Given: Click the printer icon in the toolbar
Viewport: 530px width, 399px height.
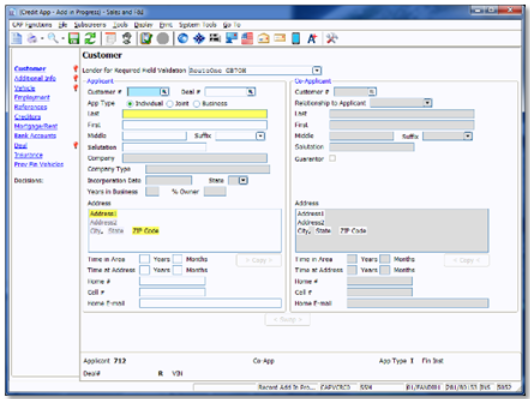Looking at the screenshot, I should (x=32, y=38).
